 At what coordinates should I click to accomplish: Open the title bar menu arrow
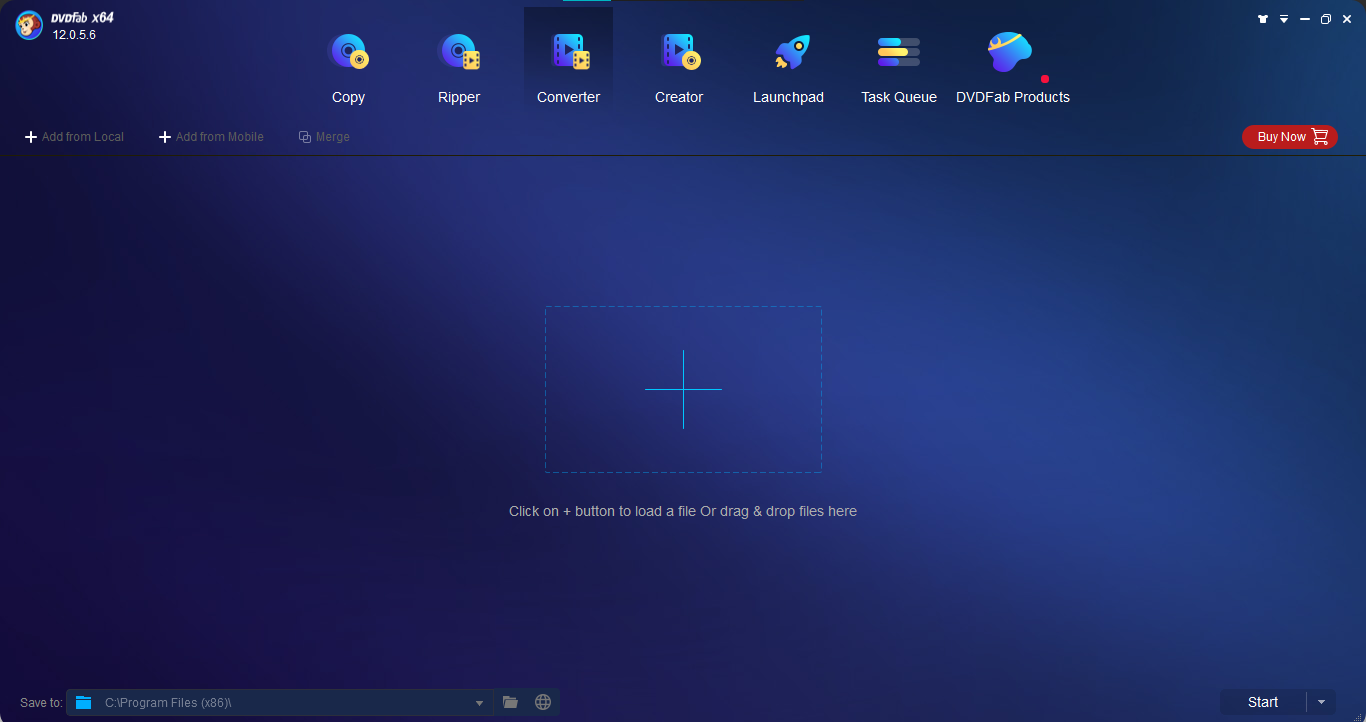pyautogui.click(x=1284, y=19)
